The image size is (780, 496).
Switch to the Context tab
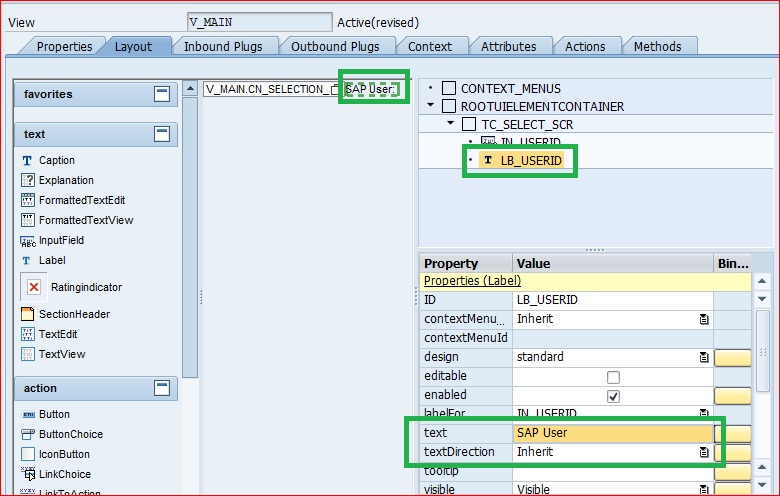point(430,46)
